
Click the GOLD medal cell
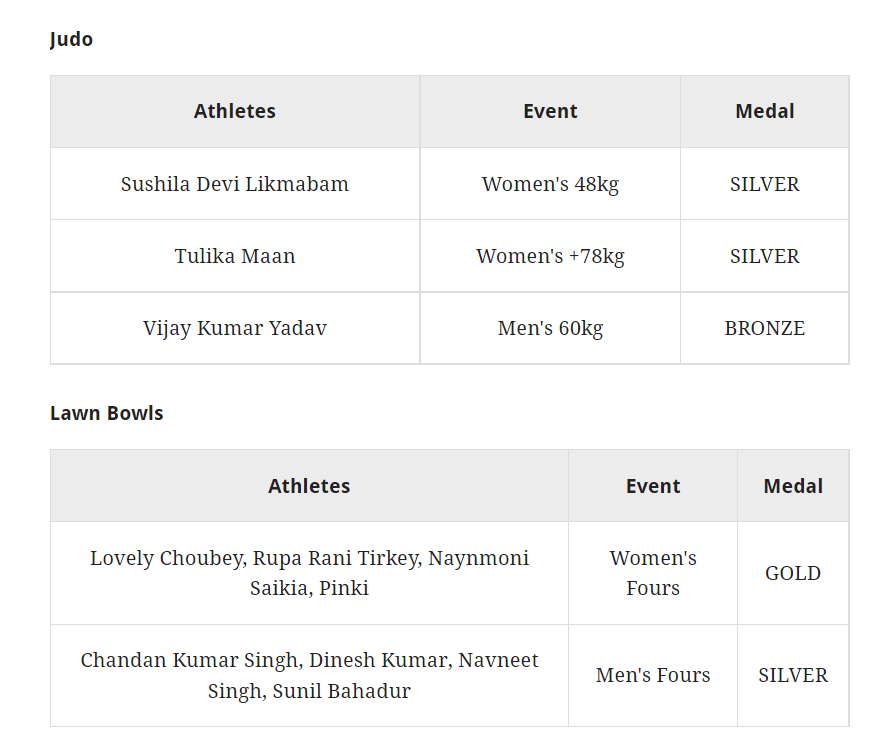point(793,573)
